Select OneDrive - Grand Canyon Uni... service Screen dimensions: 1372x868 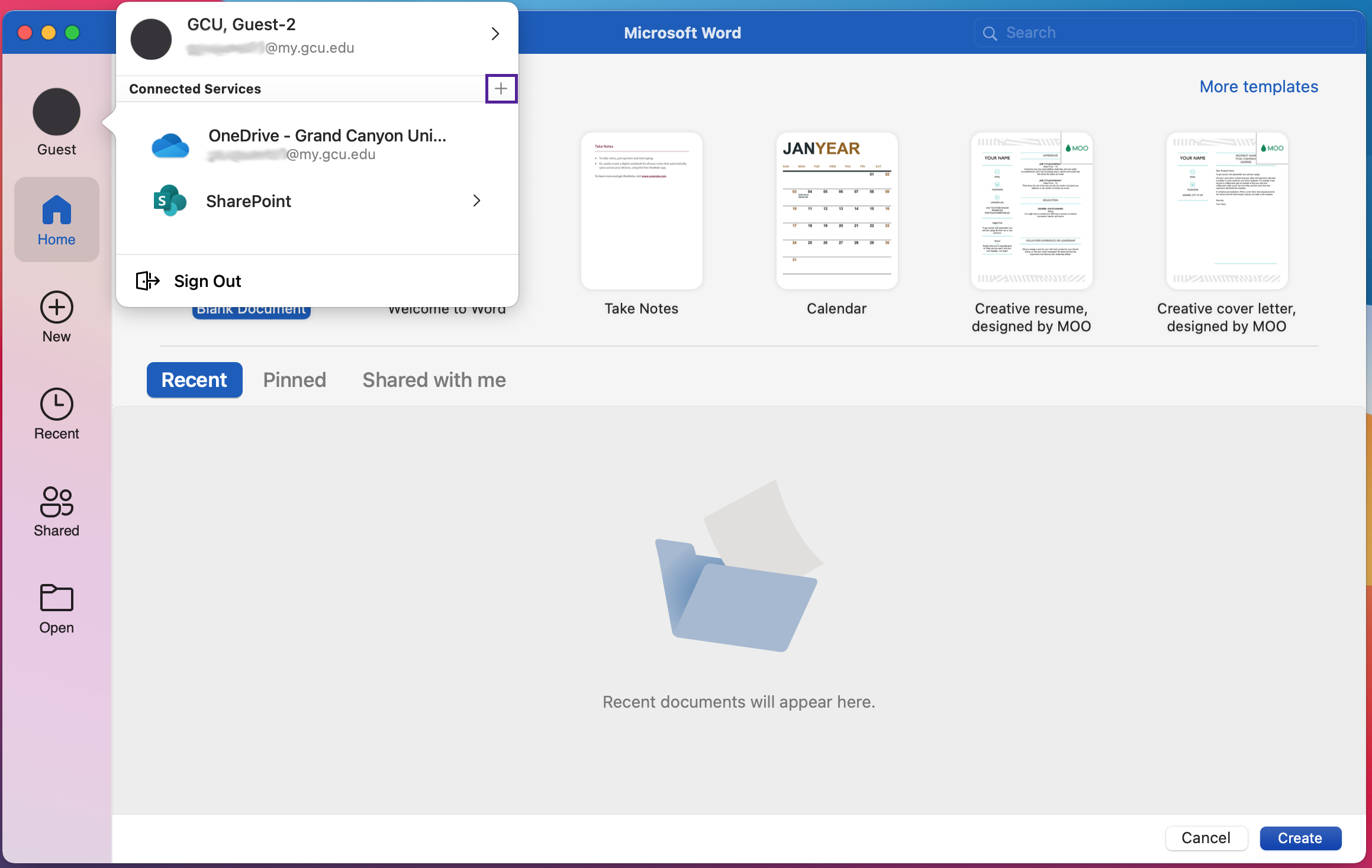point(317,145)
